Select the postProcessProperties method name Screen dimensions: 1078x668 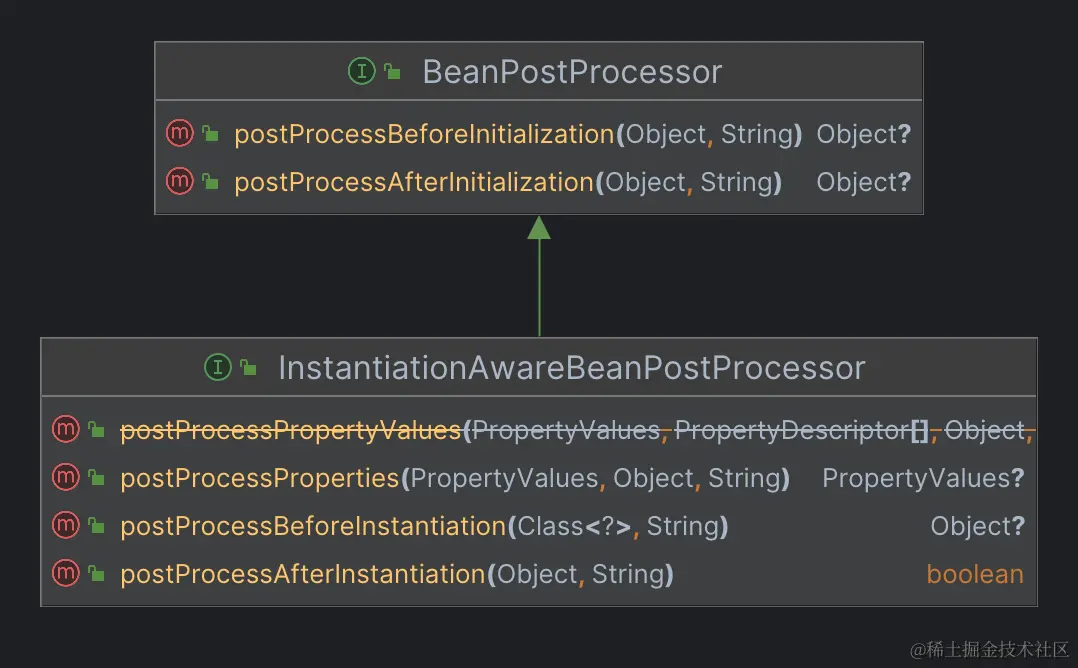click(259, 478)
